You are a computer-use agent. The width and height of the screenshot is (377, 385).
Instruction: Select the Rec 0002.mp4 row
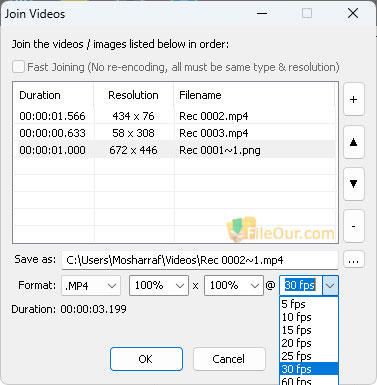click(x=175, y=116)
